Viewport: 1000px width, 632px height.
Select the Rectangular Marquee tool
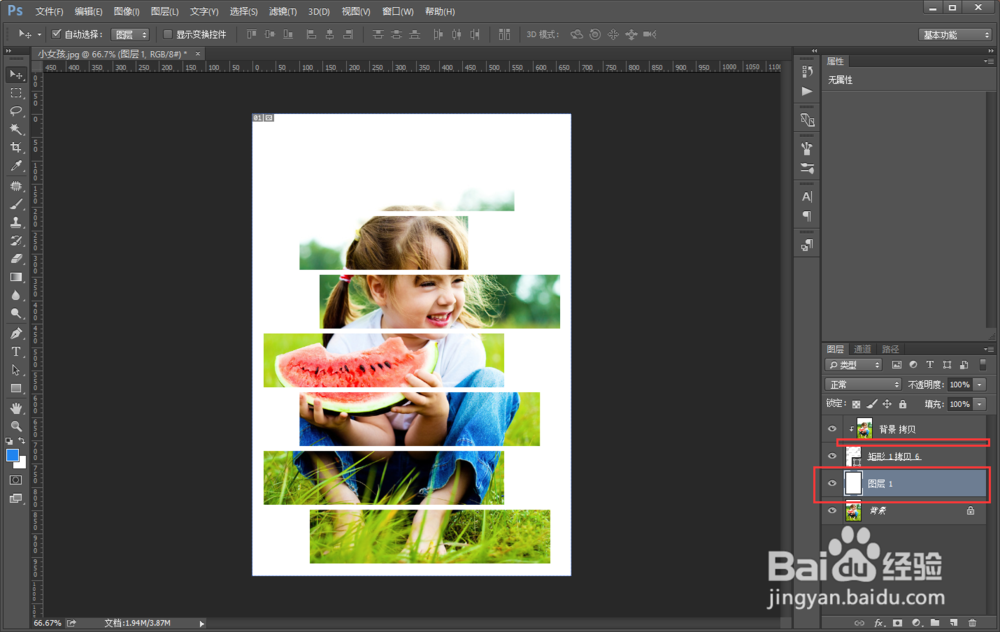(16, 93)
